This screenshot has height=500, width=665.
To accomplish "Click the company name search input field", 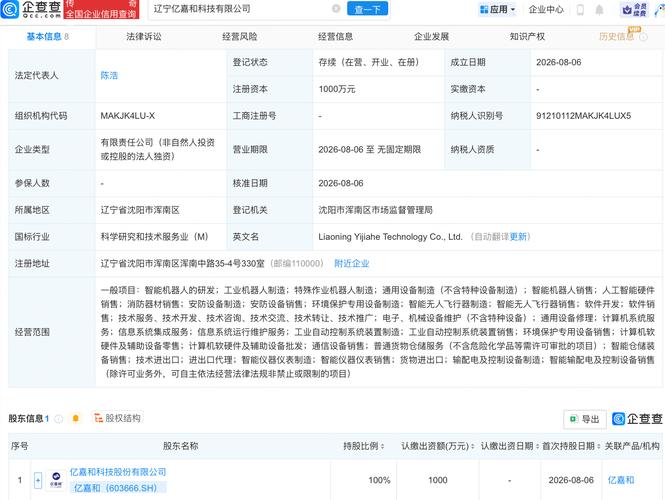I will 242,9.
